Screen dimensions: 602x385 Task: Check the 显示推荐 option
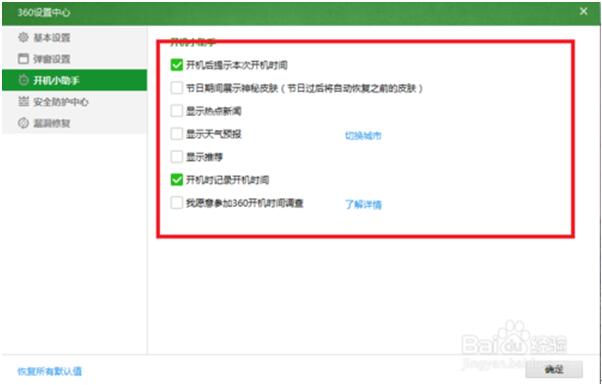coord(177,157)
